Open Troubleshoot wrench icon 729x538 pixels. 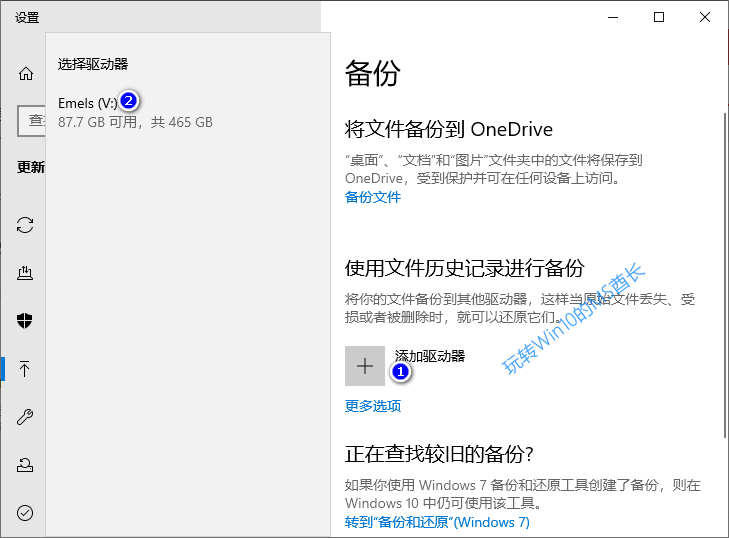point(25,417)
